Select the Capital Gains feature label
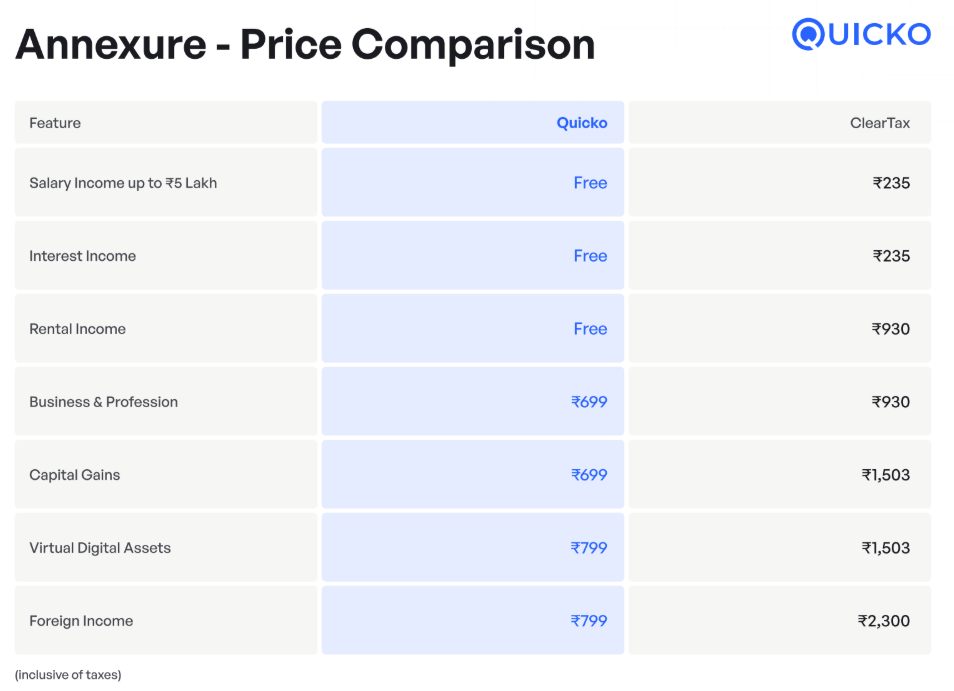The image size is (954, 691). pos(75,475)
